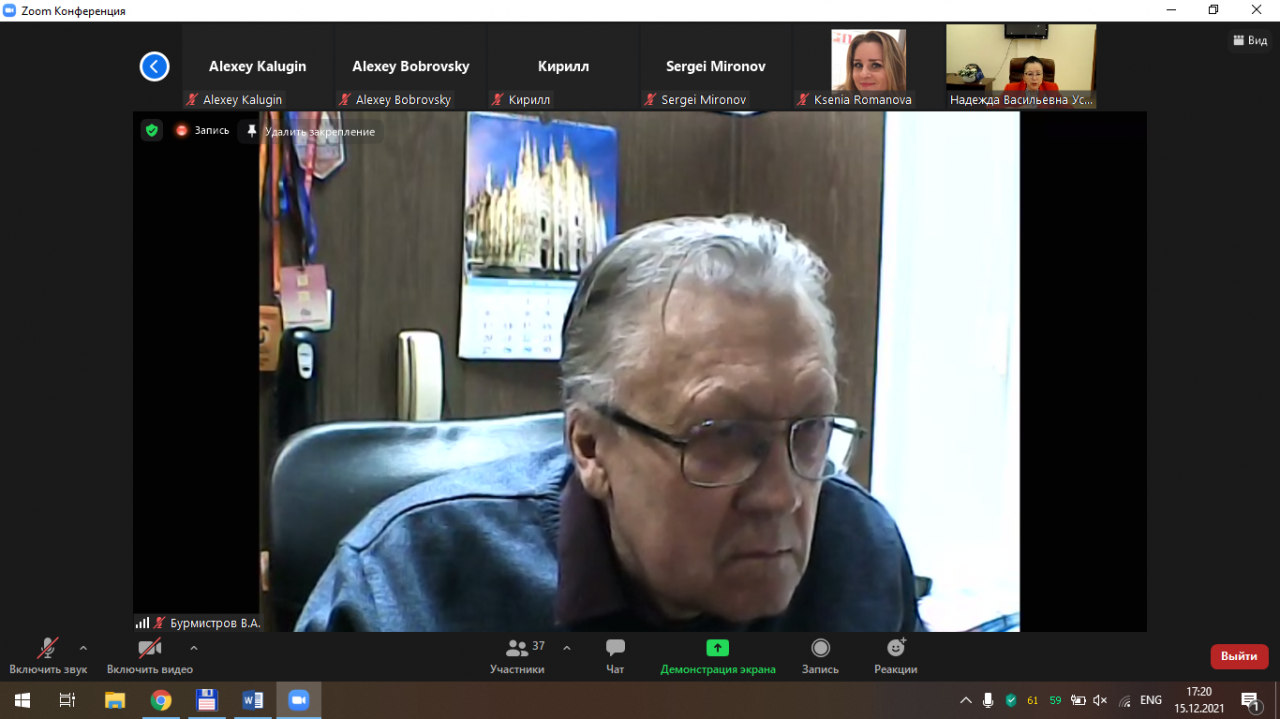The width and height of the screenshot is (1280, 719).
Task: Click the Record icon in toolbar
Action: point(820,648)
